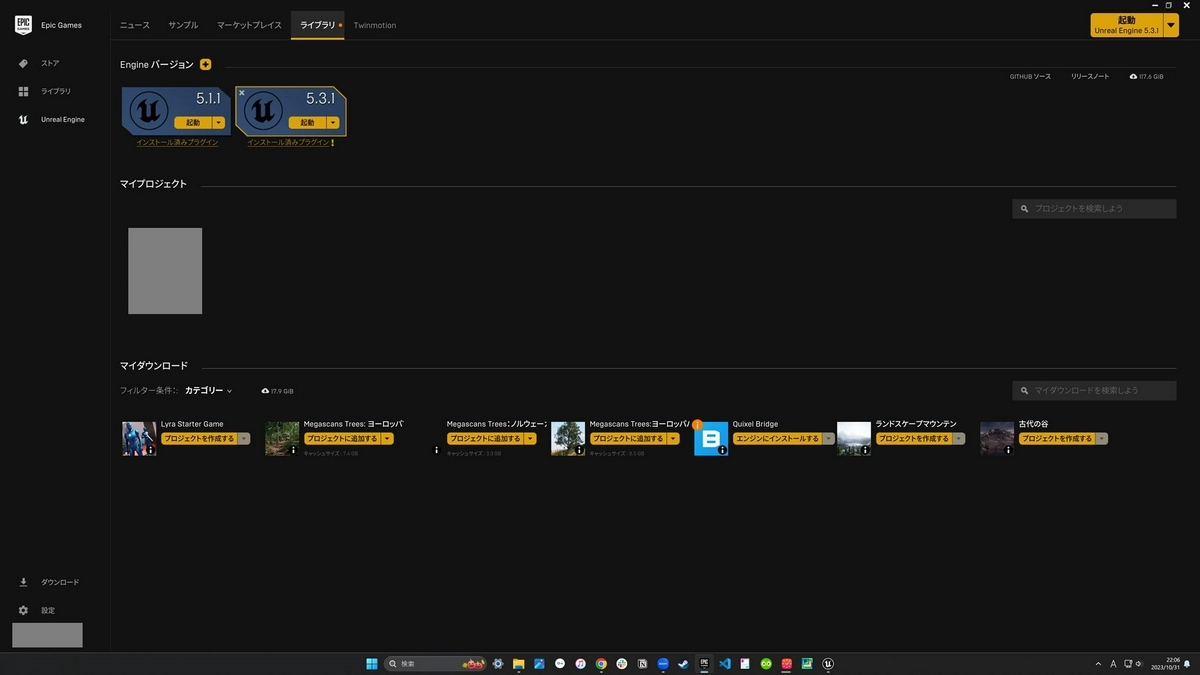Show hidden system tray icons
1200x675 pixels.
1098,664
